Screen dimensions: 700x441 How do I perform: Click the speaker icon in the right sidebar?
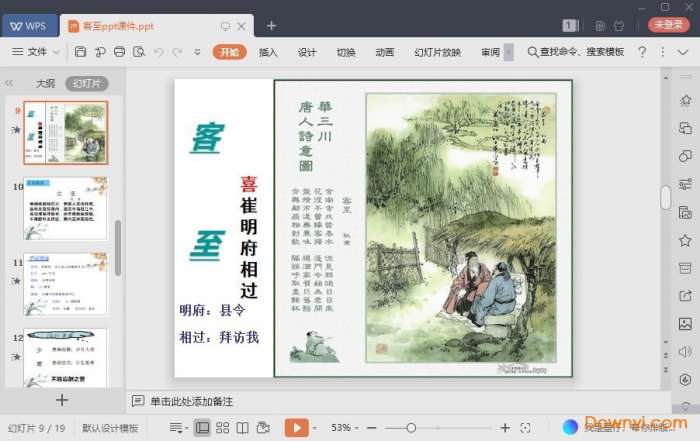click(685, 352)
